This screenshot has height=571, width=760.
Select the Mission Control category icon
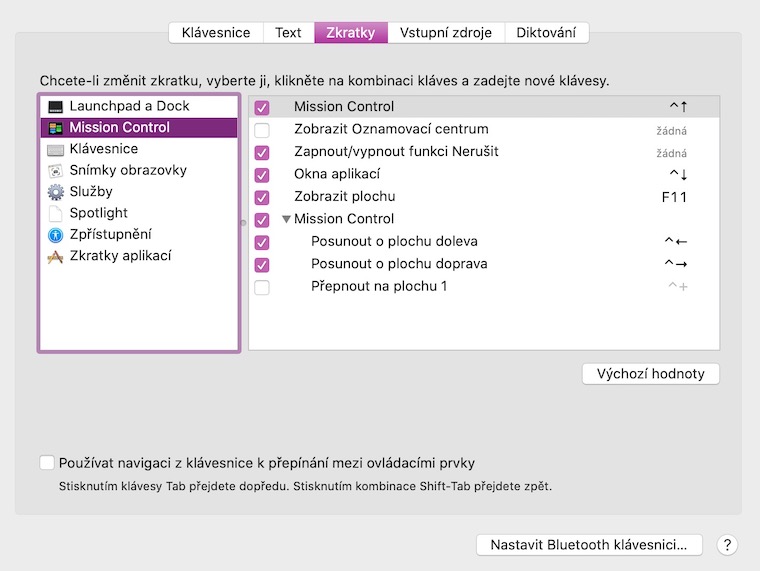pos(55,128)
